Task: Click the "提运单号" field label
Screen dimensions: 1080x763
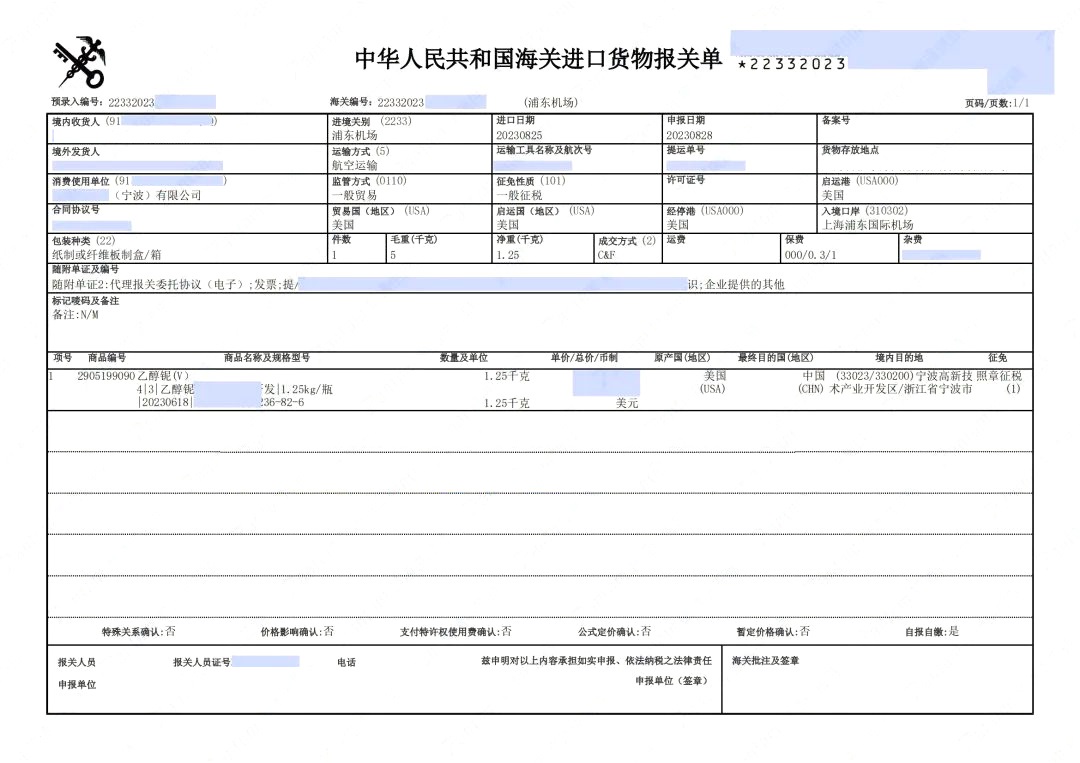Action: [x=685, y=150]
